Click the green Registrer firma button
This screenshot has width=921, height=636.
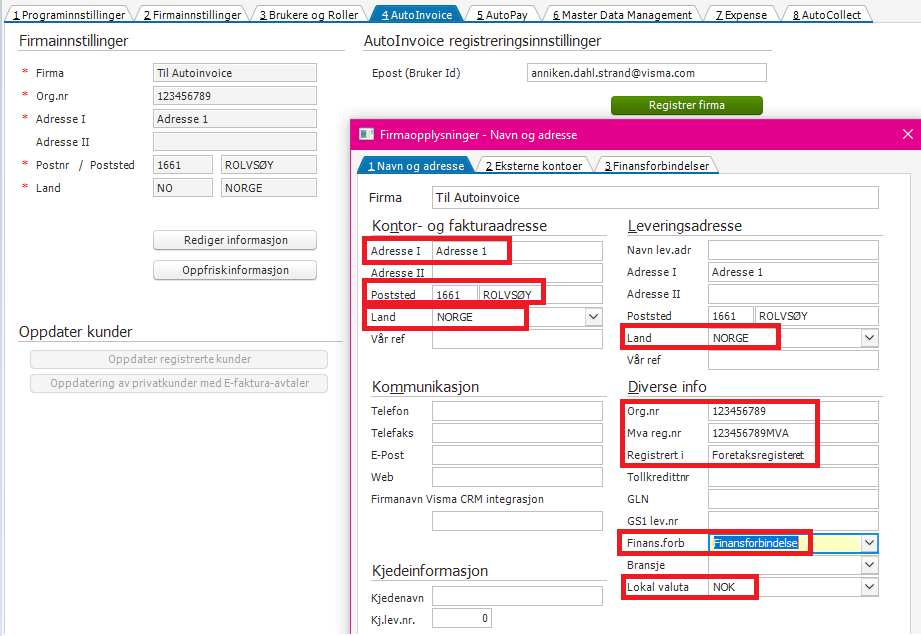(686, 105)
